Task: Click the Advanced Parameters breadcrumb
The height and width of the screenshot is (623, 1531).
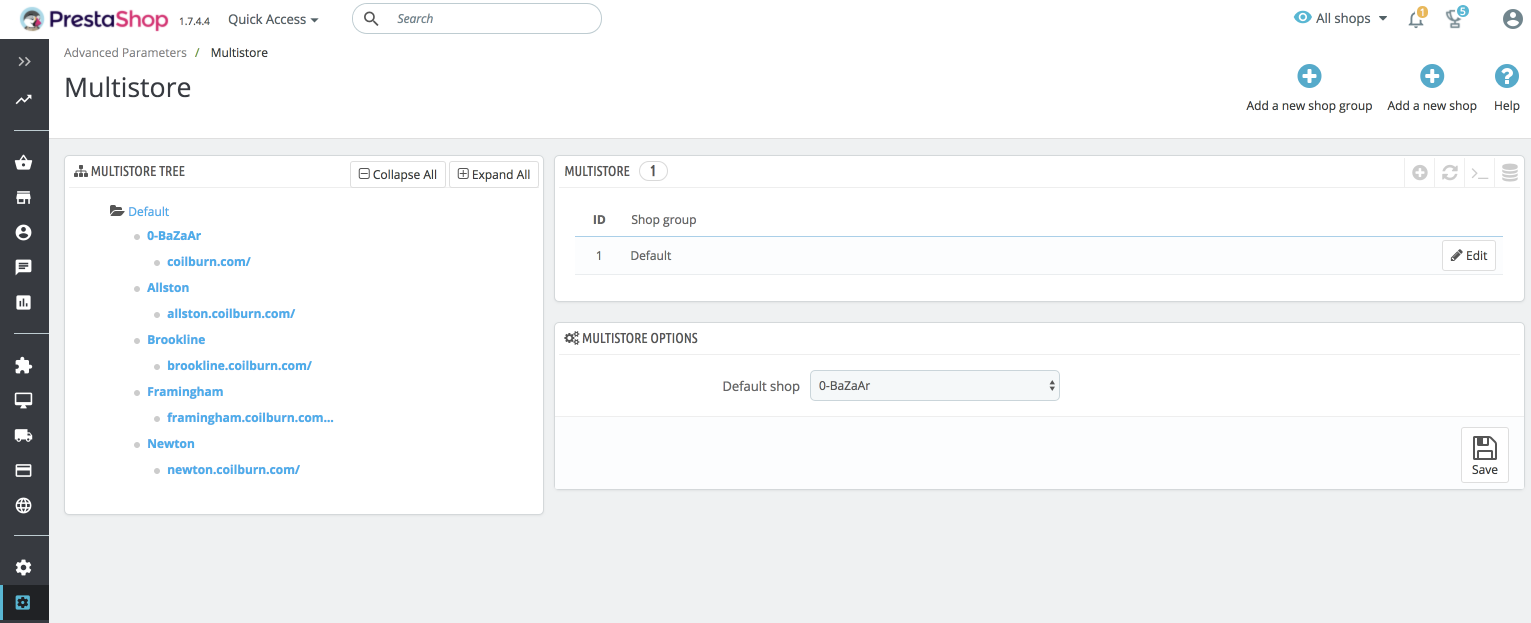Action: pos(125,52)
